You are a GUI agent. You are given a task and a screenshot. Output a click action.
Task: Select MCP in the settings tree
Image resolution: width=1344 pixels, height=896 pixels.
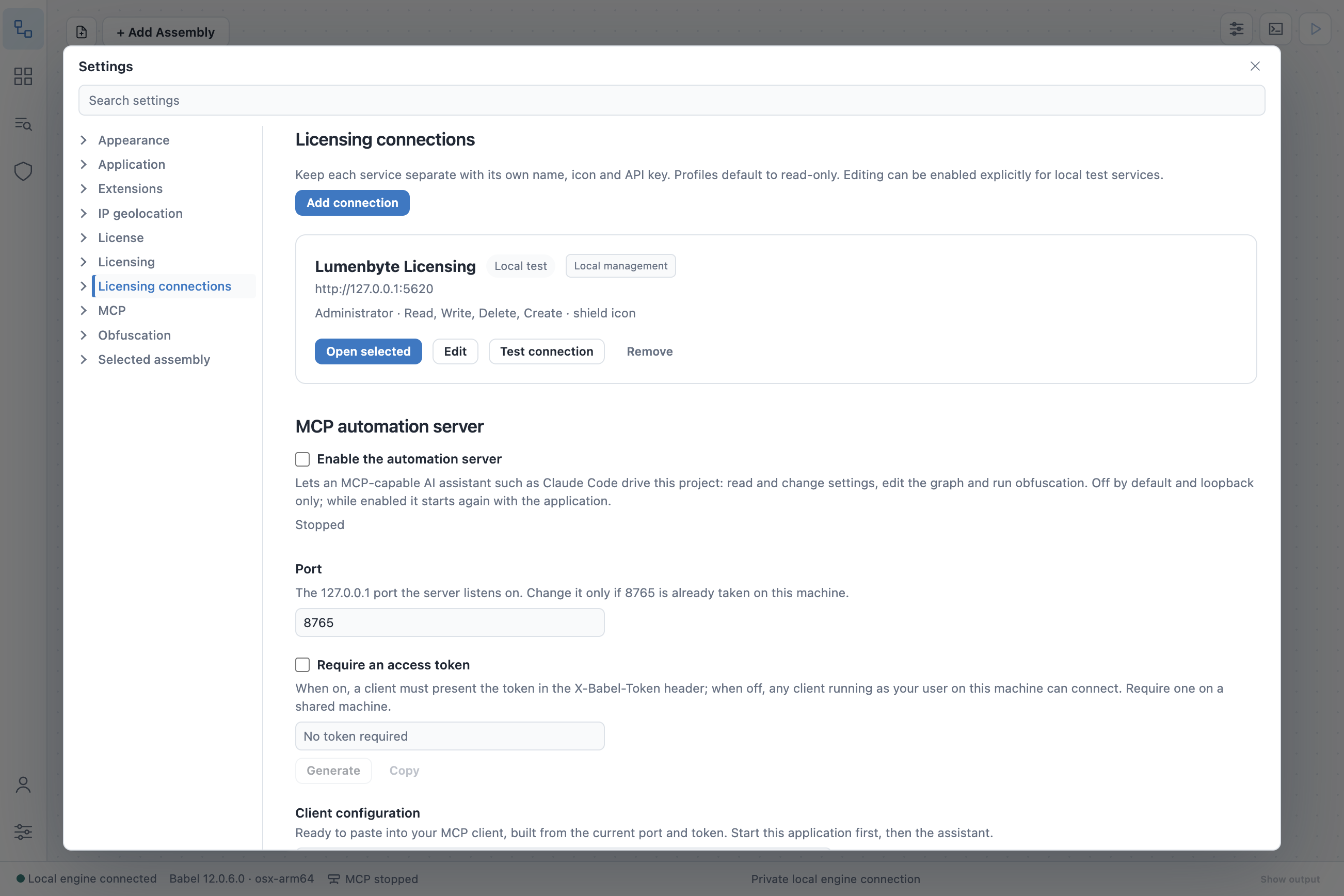pyautogui.click(x=111, y=310)
